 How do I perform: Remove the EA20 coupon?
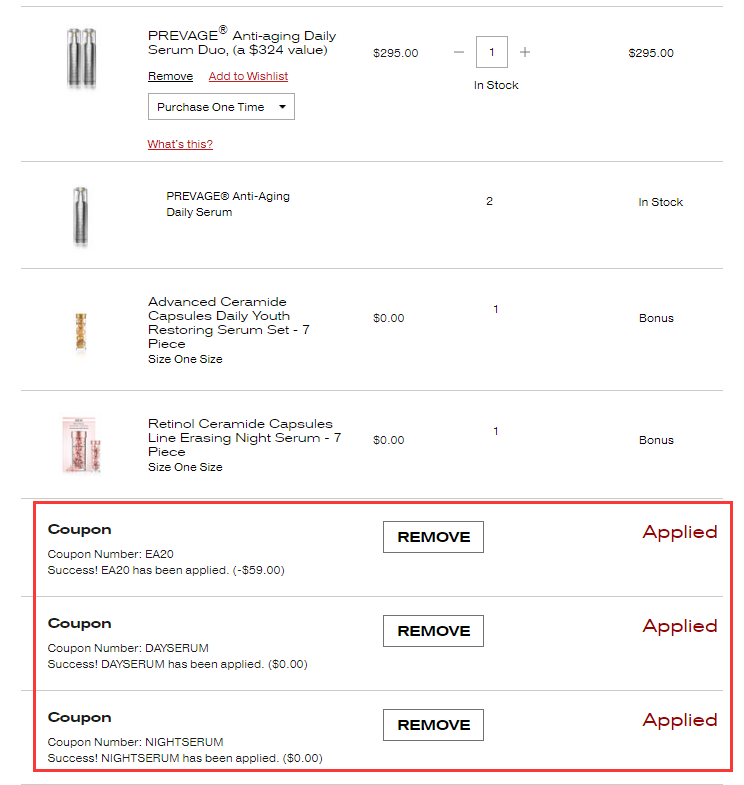tap(433, 537)
